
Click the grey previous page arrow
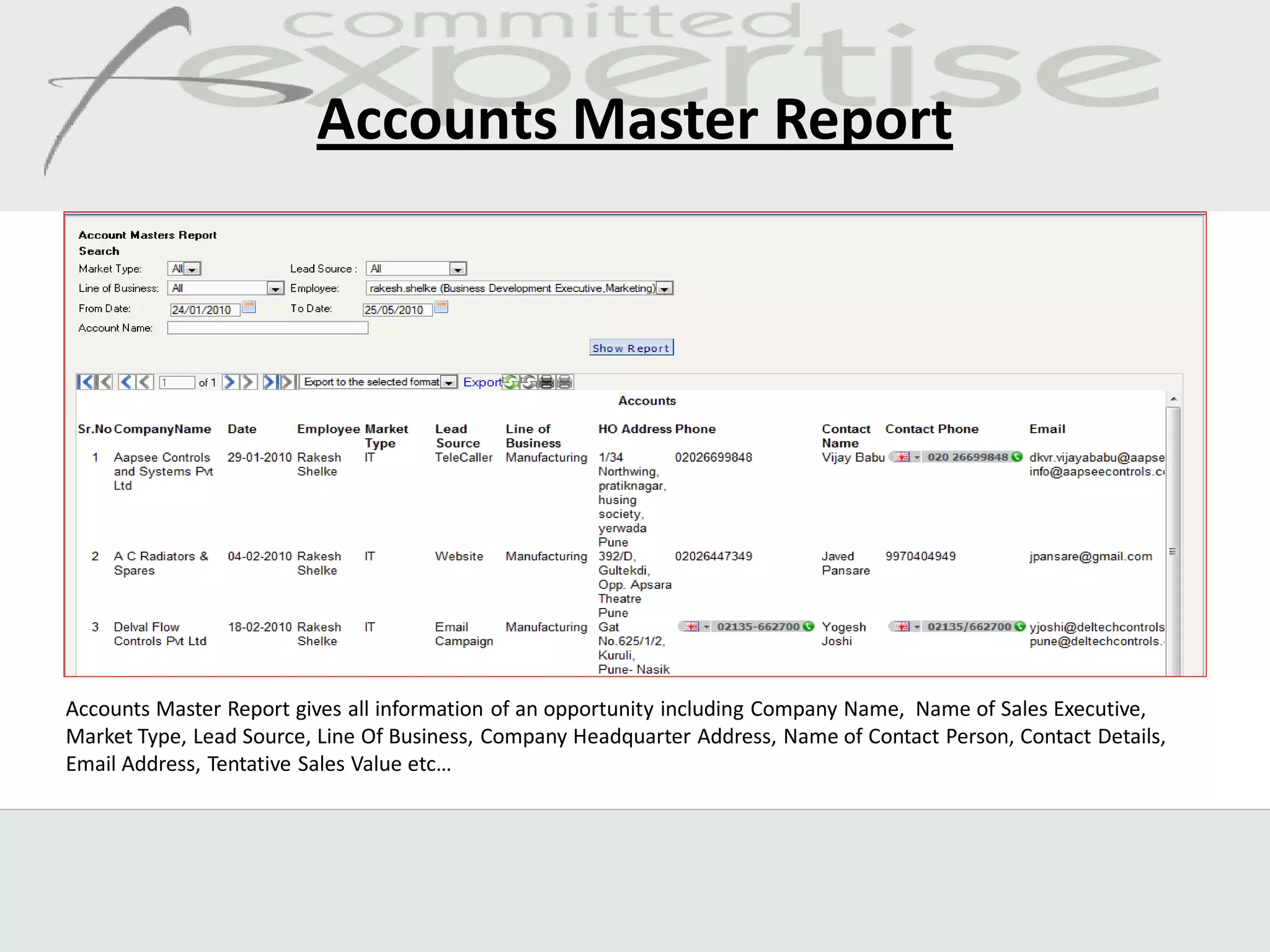(x=145, y=382)
